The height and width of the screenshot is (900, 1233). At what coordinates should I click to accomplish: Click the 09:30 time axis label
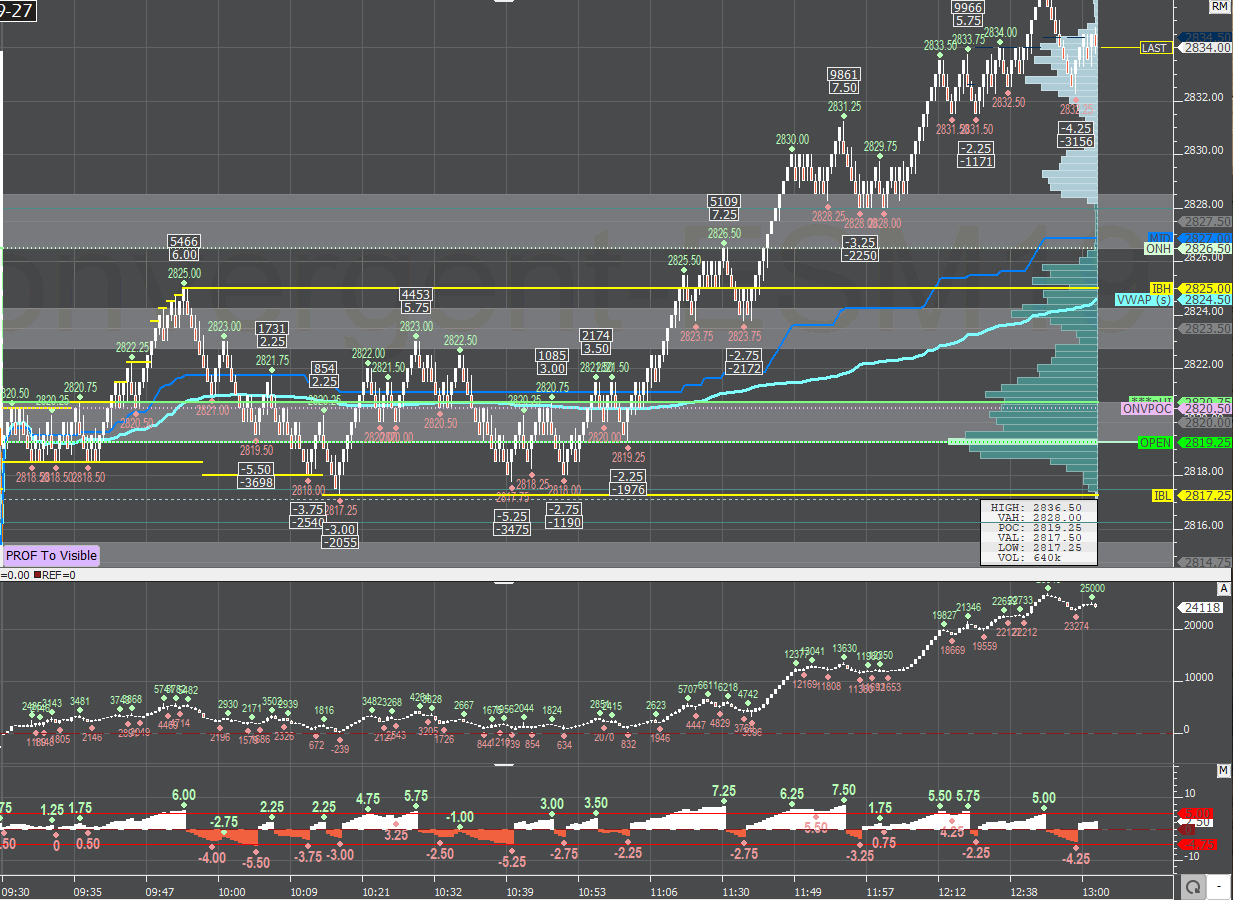coord(15,891)
